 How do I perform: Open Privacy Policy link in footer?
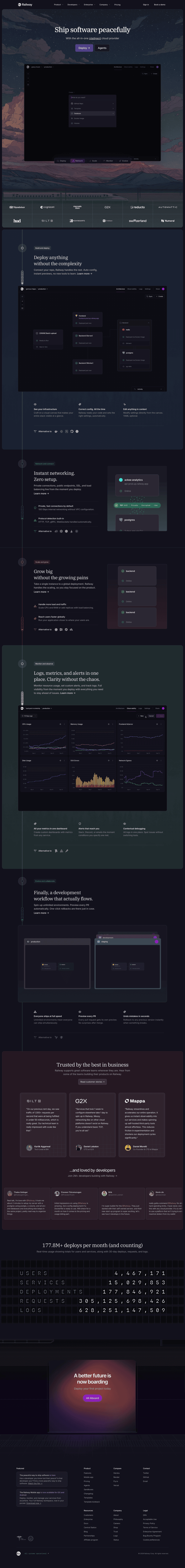pos(149,1524)
